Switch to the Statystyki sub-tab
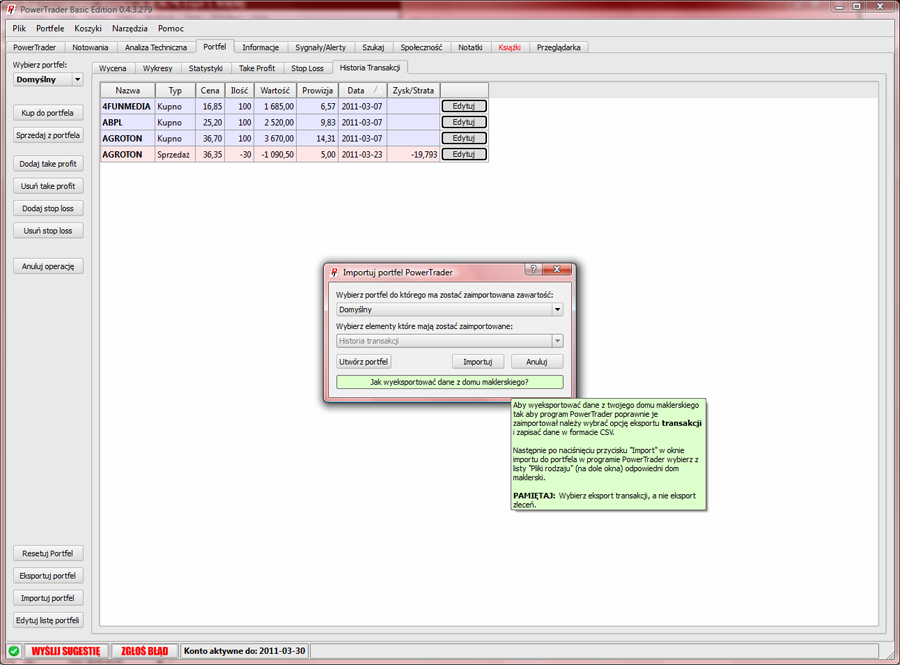The height and width of the screenshot is (665, 900). [x=205, y=68]
